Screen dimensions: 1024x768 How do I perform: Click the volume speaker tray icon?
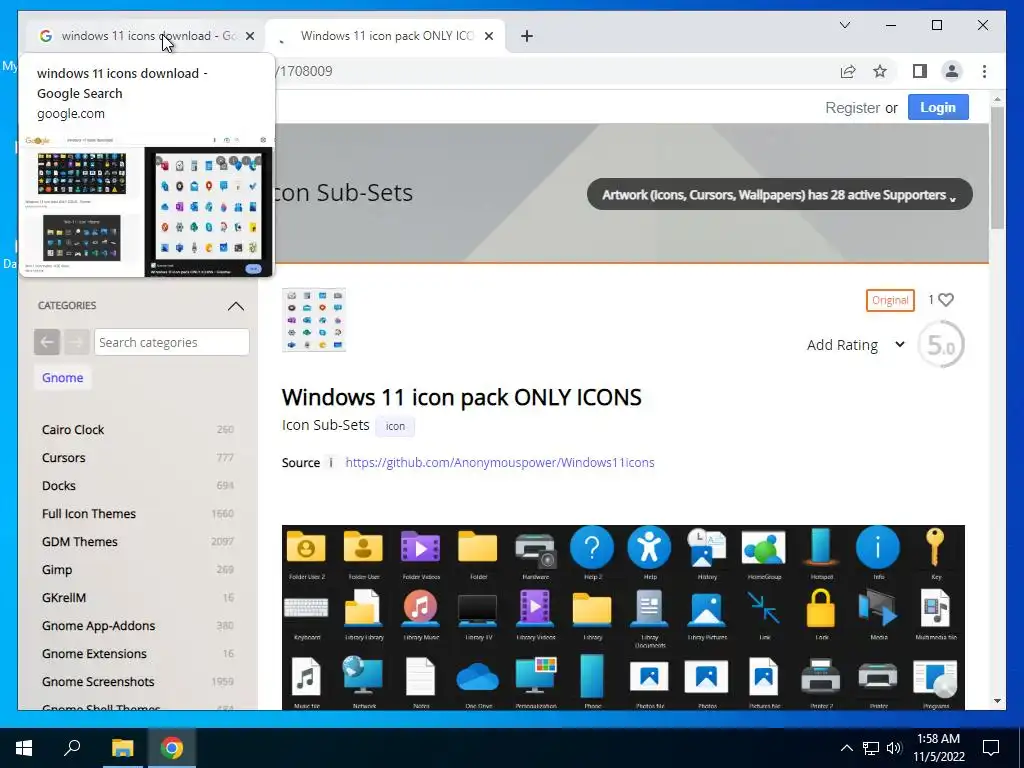click(894, 748)
